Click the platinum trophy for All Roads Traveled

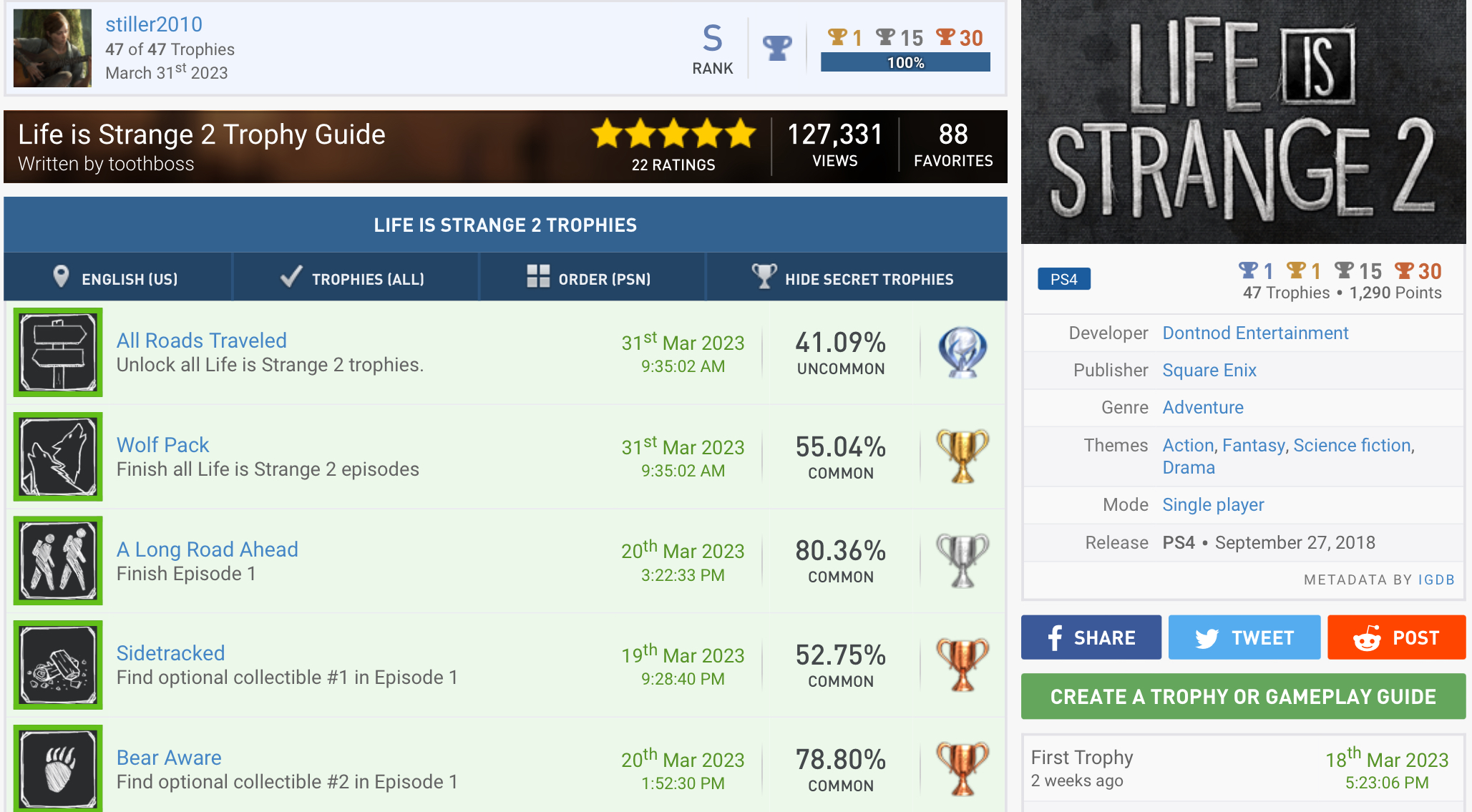[962, 352]
